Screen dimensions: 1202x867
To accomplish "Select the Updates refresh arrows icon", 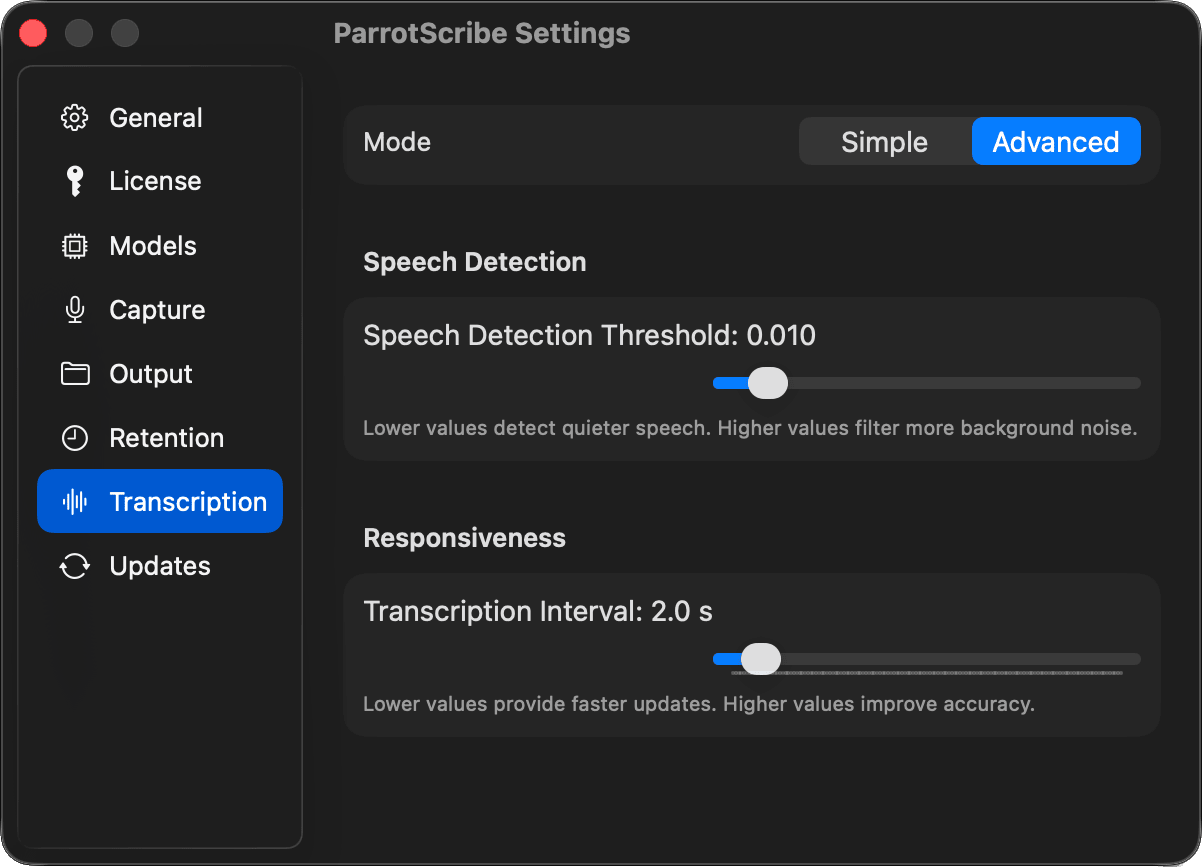I will pos(75,566).
